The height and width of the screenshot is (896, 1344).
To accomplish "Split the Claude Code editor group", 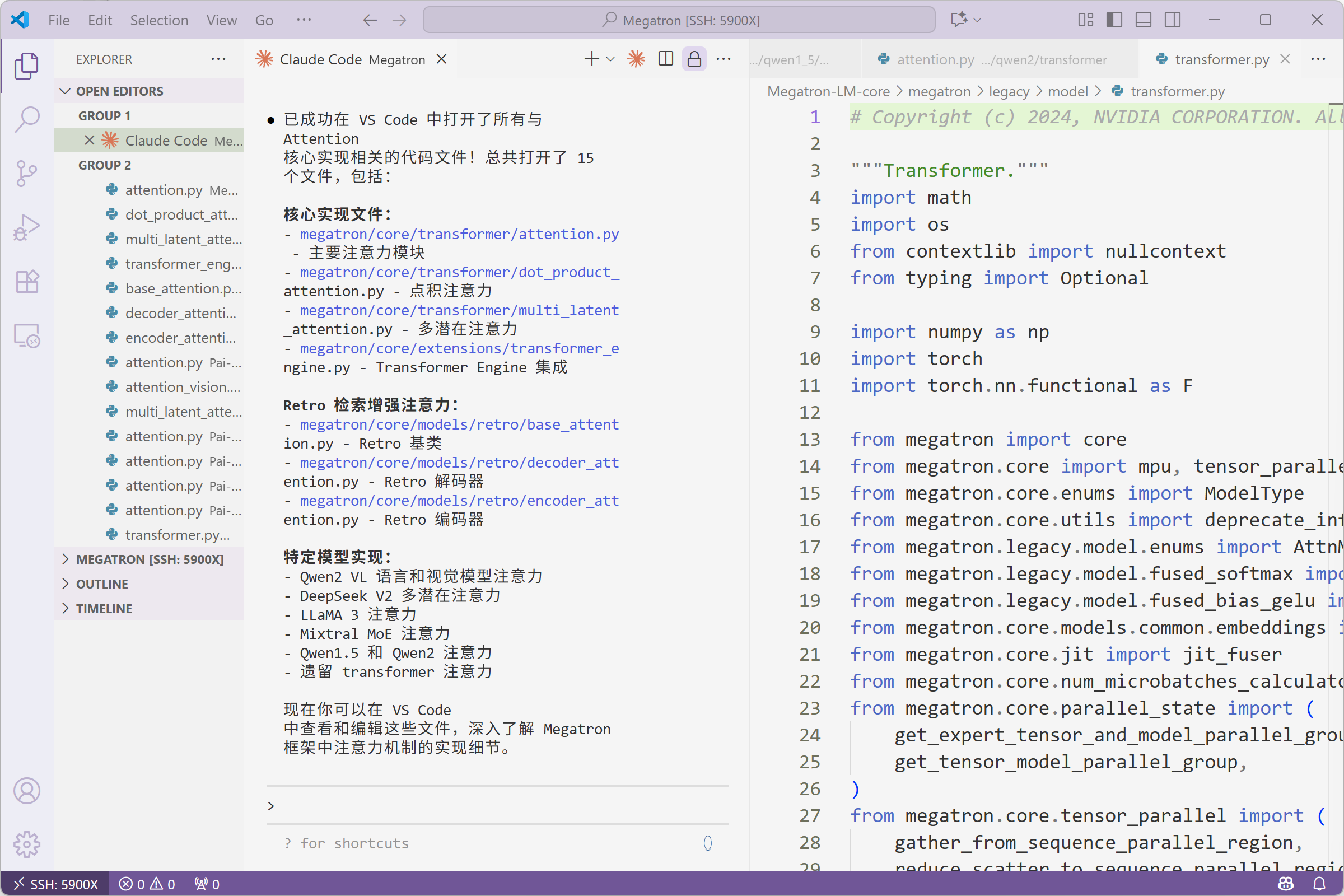I will point(666,59).
